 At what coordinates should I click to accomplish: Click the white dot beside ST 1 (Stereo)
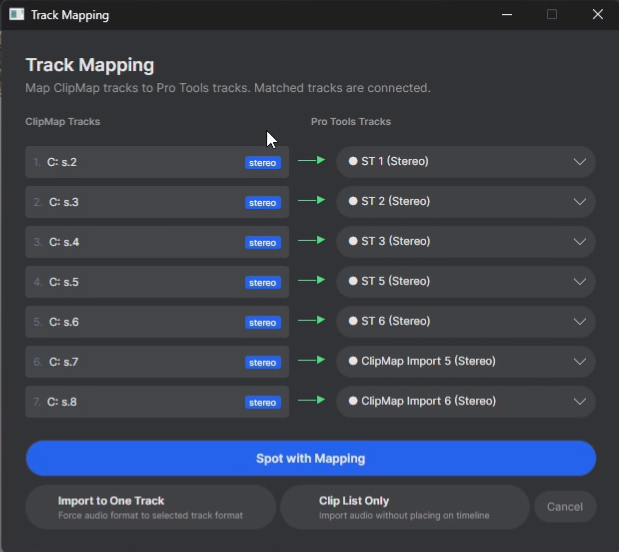353,161
